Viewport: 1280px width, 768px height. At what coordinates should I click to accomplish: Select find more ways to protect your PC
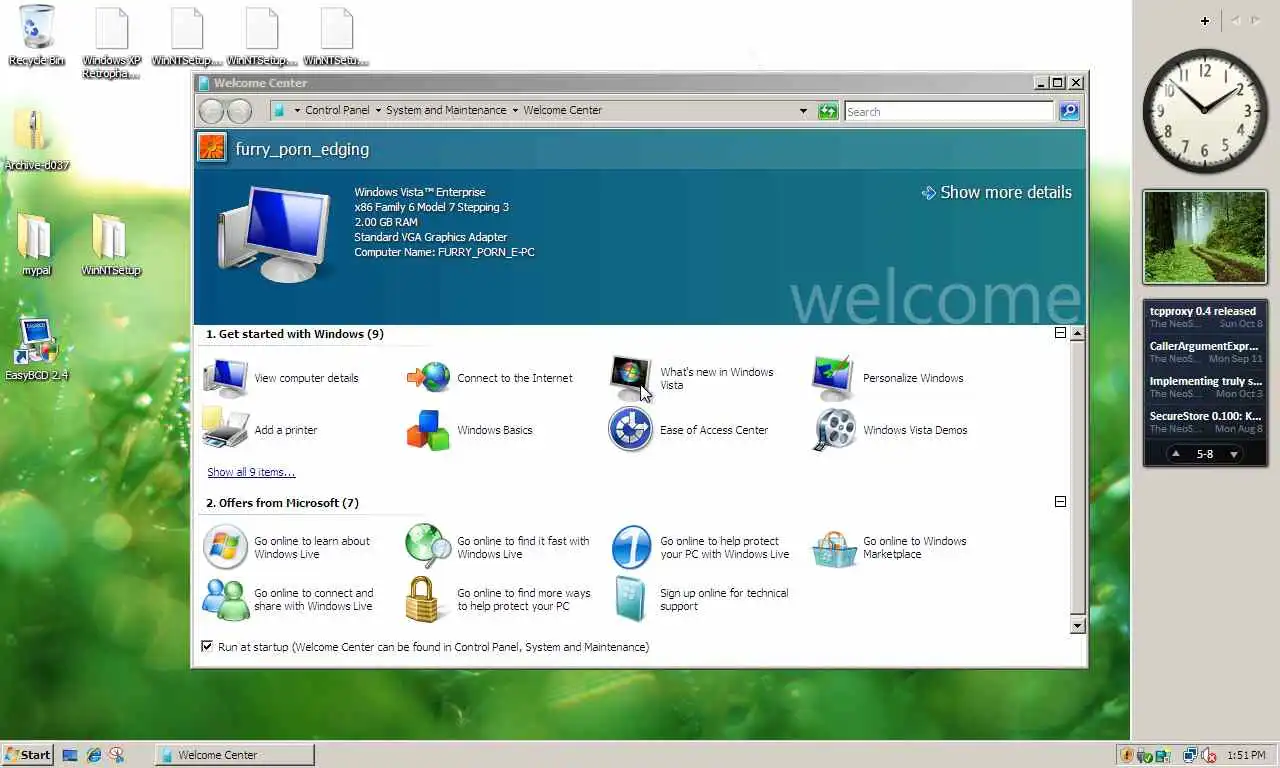(x=498, y=599)
